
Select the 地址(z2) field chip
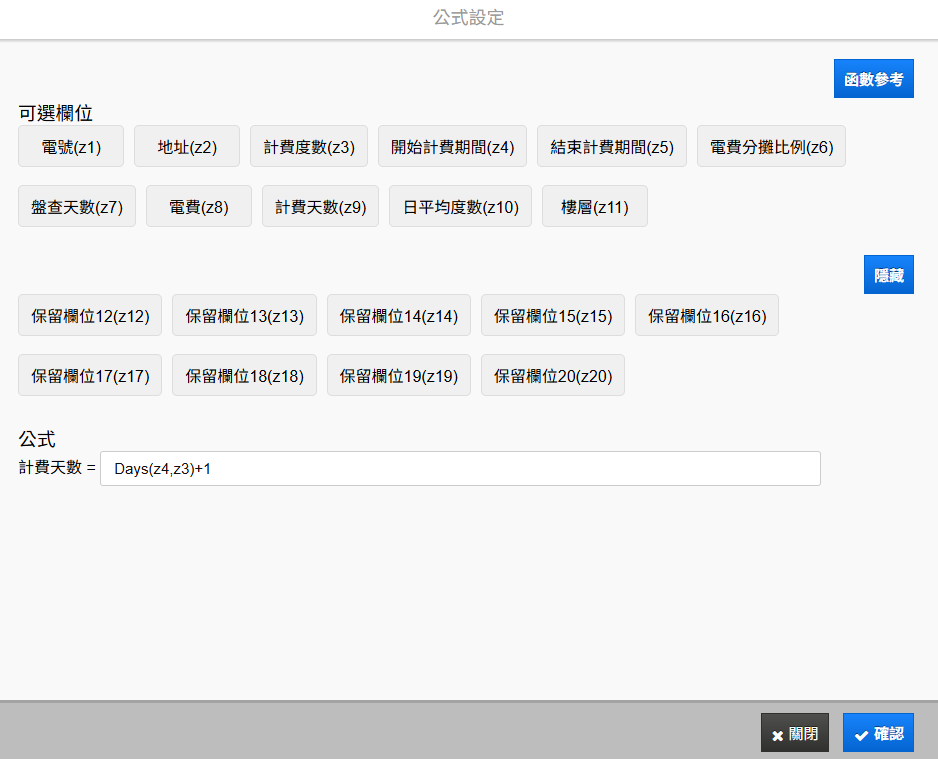pos(187,147)
